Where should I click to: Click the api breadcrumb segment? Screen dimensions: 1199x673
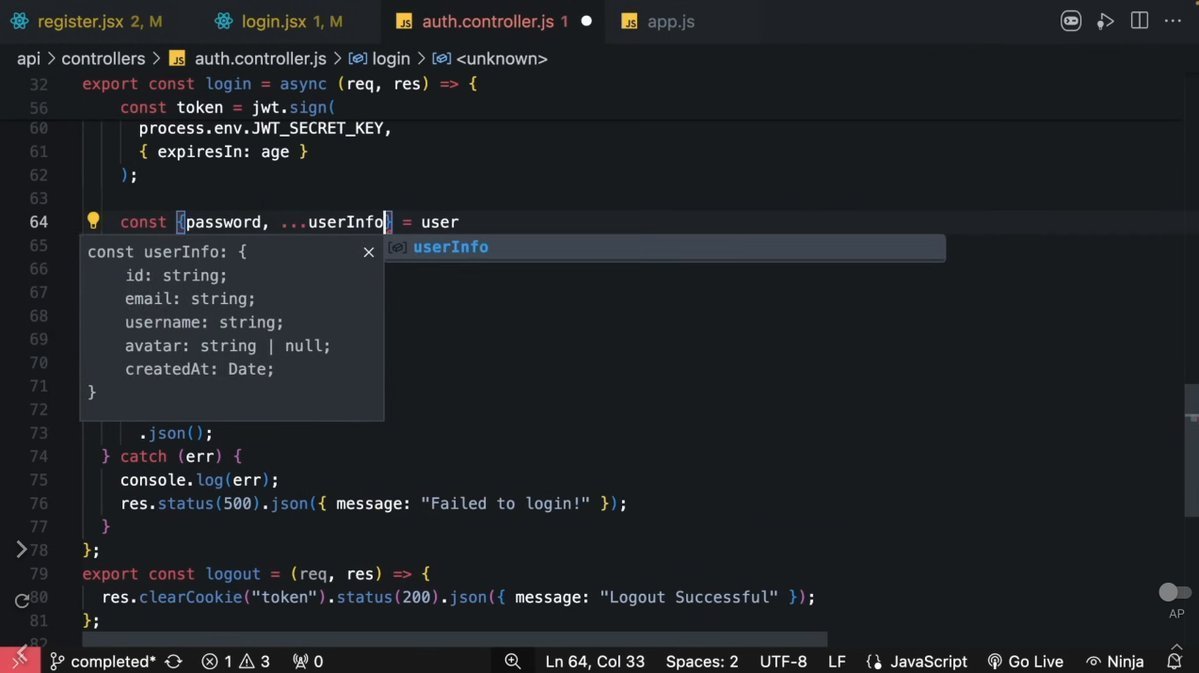coord(28,59)
